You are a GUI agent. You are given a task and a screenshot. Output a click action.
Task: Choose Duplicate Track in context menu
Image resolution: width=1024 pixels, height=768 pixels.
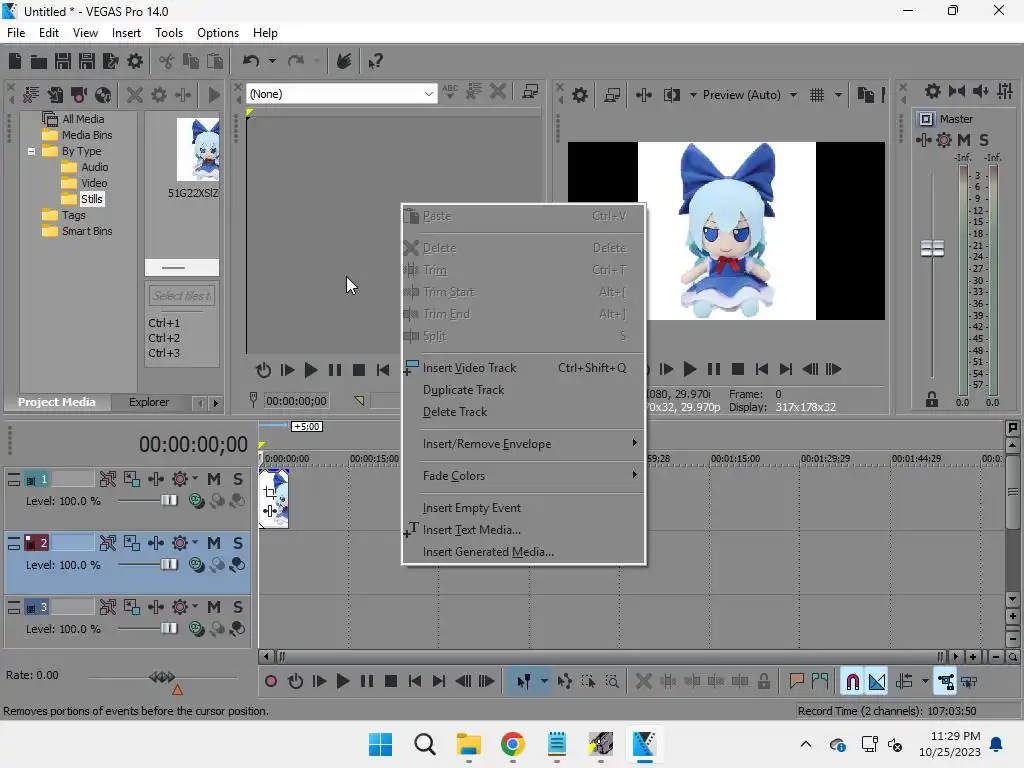pyautogui.click(x=524, y=390)
